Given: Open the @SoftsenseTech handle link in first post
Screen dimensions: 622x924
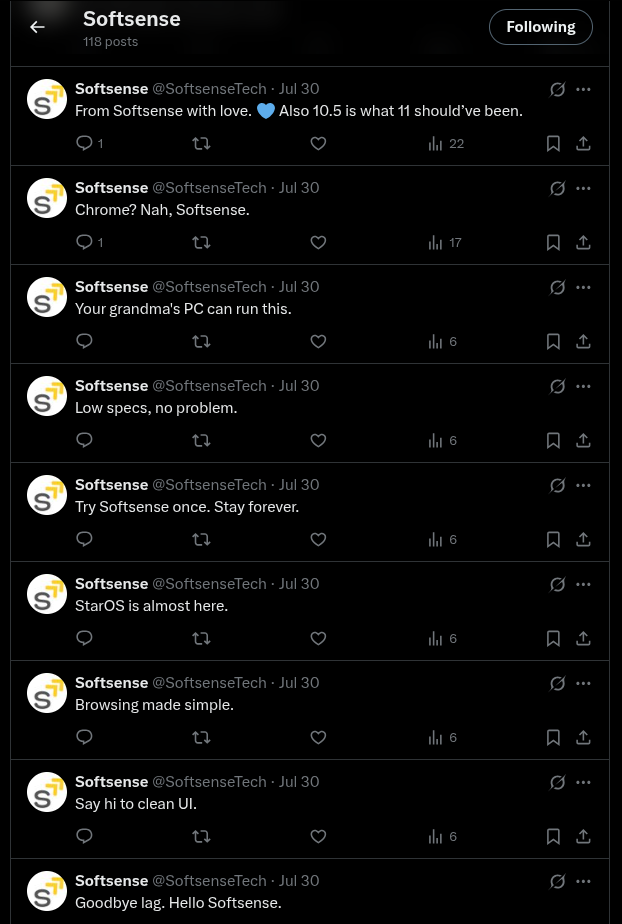Looking at the screenshot, I should click(x=209, y=89).
